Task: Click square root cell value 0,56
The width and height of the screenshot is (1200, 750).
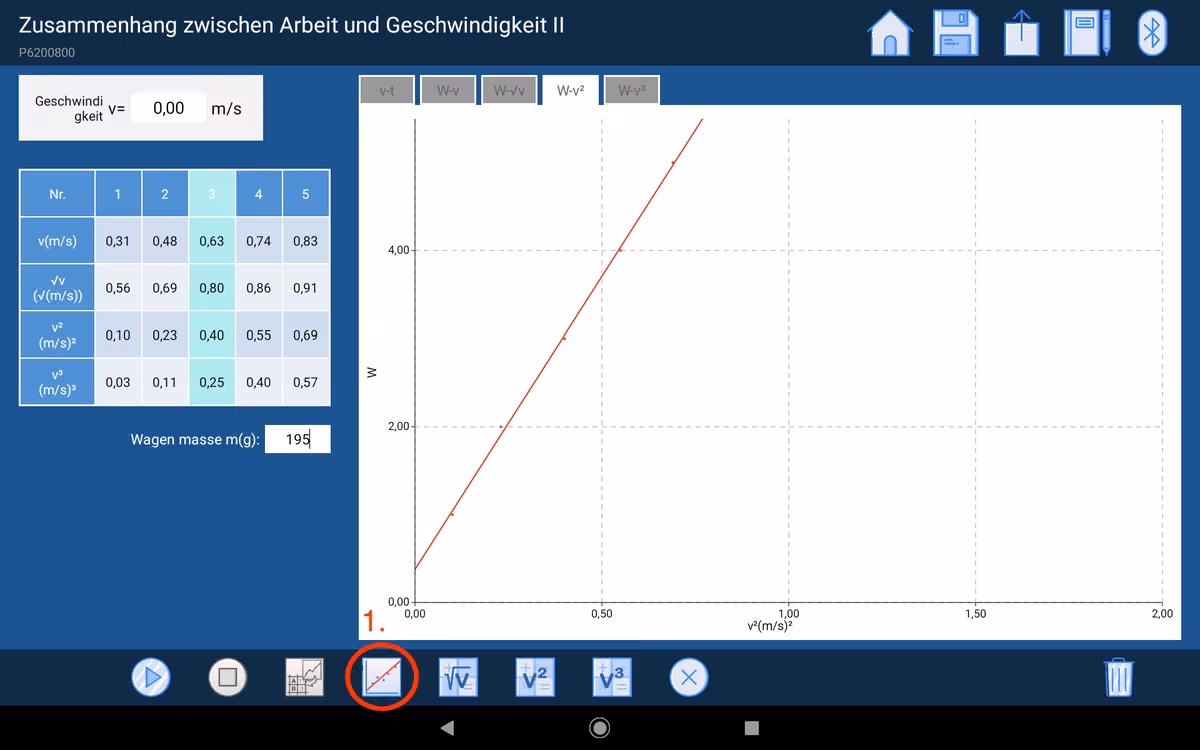Action: click(x=118, y=288)
